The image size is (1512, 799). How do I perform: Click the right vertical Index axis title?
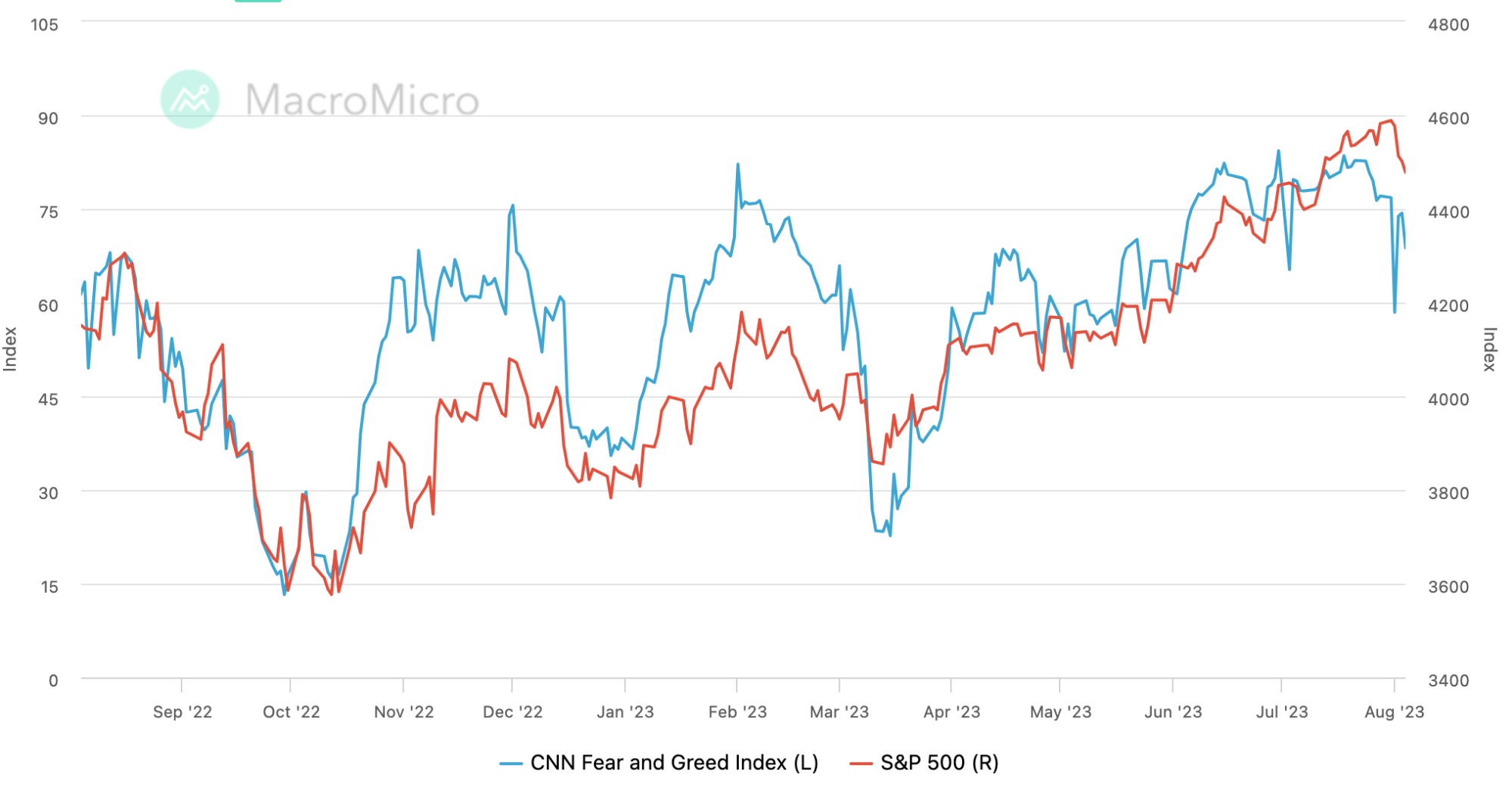tap(1489, 349)
